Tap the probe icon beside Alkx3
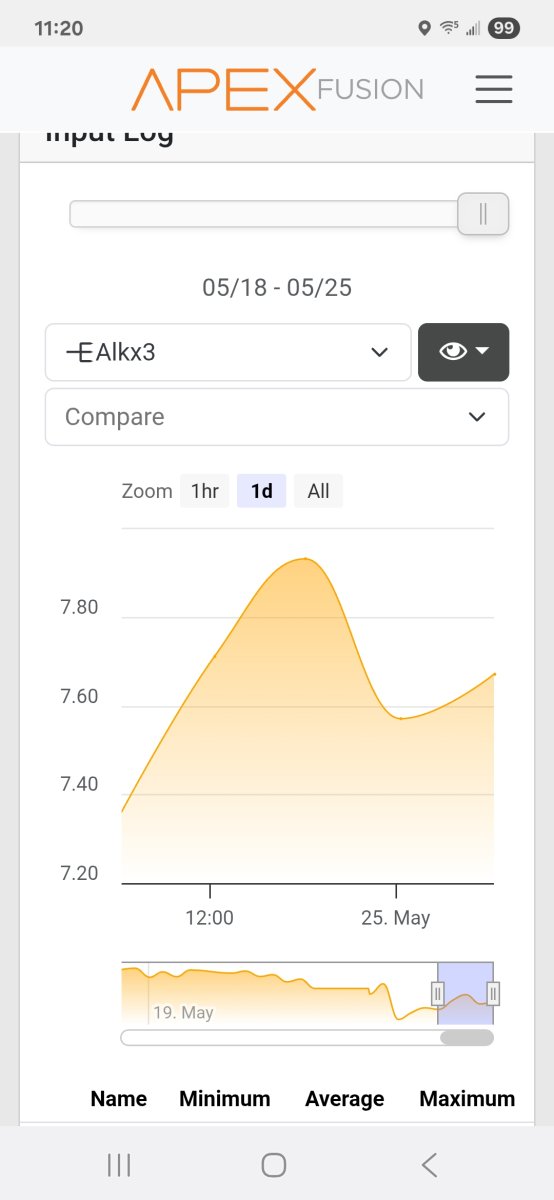554x1200 pixels. 79,352
